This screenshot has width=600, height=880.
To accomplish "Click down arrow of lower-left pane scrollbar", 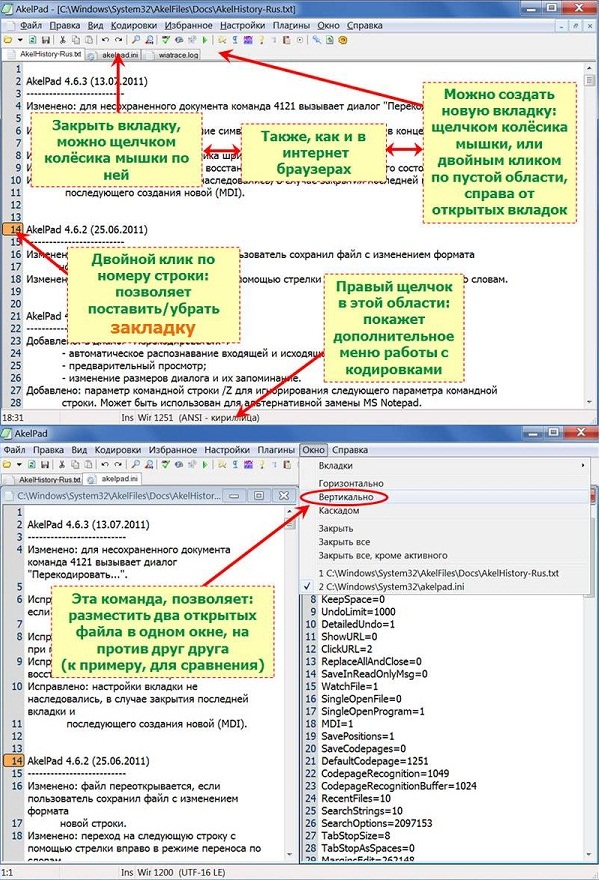I will pos(290,854).
